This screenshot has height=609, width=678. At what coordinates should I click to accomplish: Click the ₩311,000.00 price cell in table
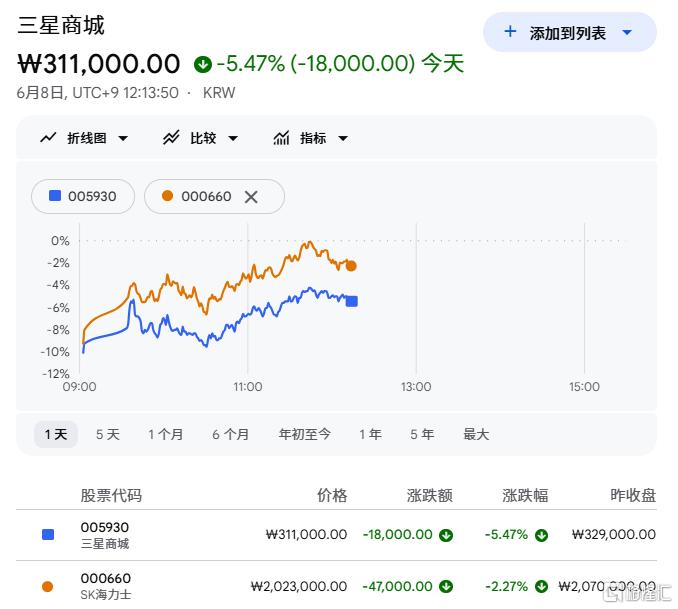pos(306,535)
